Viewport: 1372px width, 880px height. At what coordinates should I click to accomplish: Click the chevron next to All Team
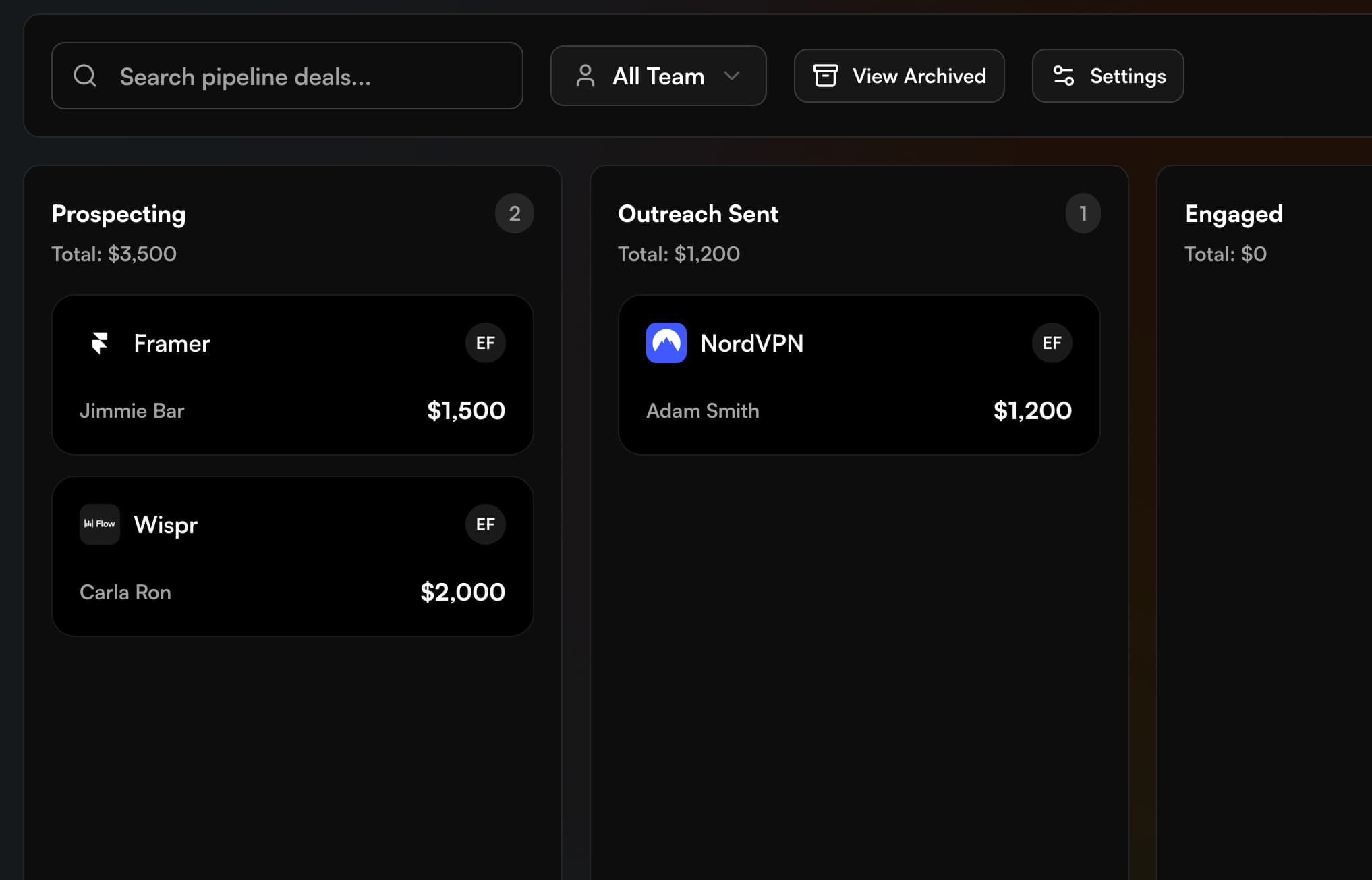(x=733, y=76)
